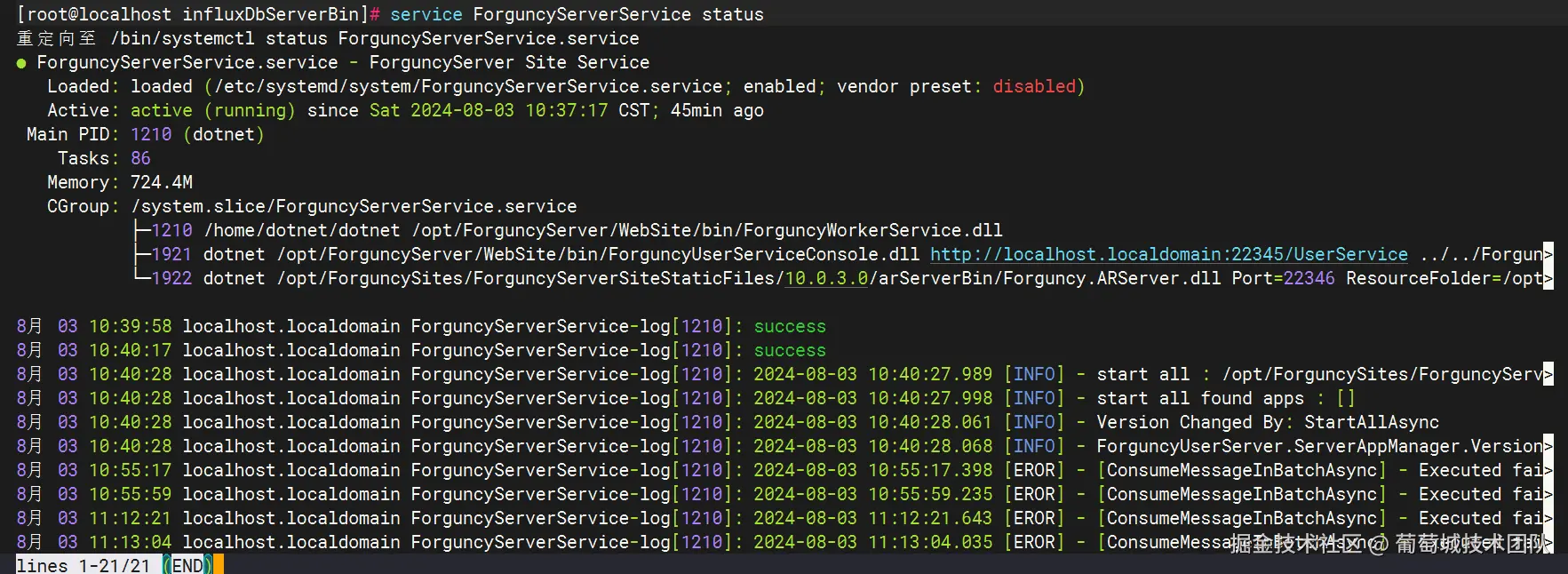Click the "lines 1-21/21" pager status
Screen dimensions: 1568x574
coord(83,565)
